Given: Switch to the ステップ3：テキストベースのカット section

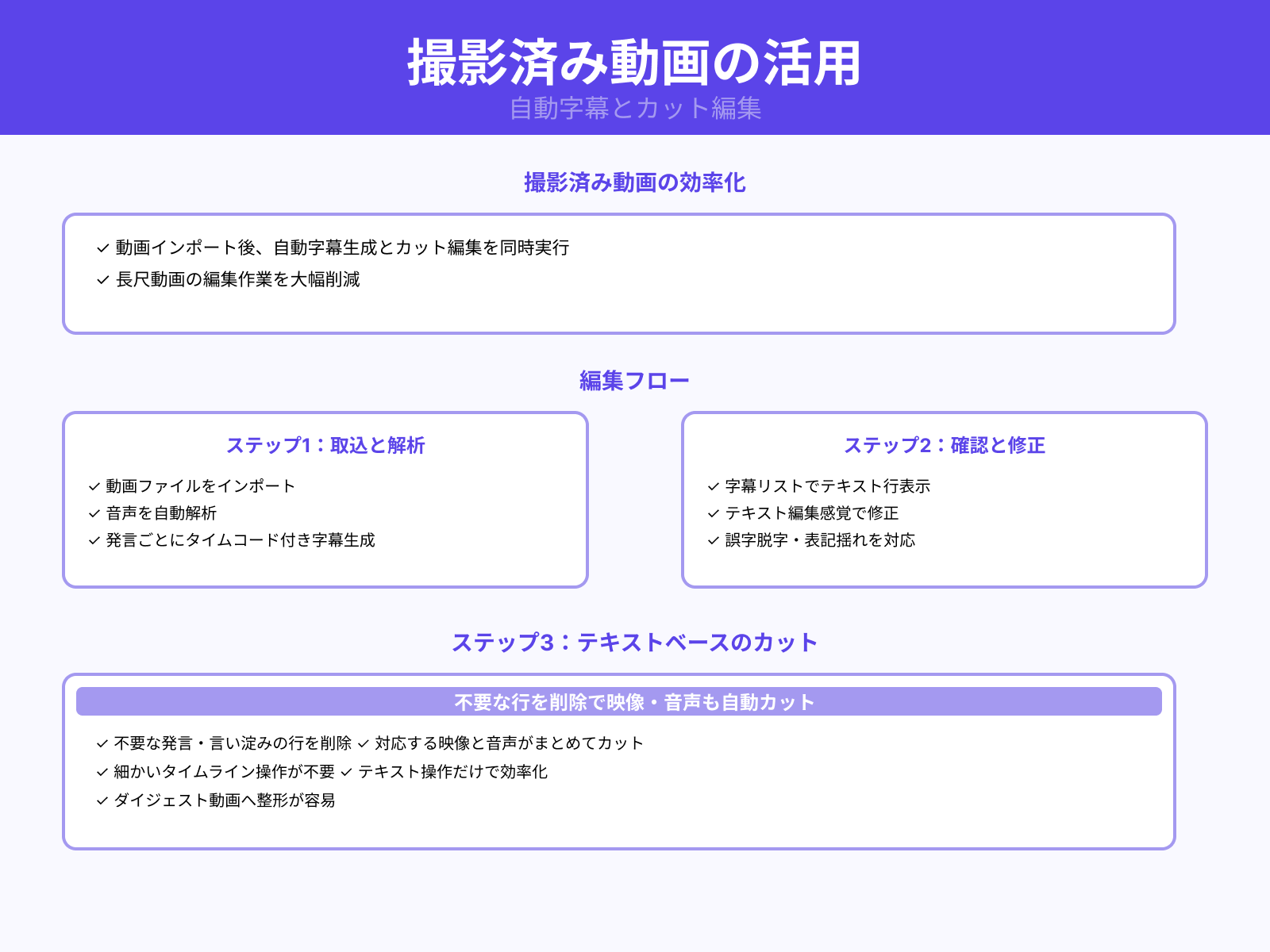Looking at the screenshot, I should pyautogui.click(x=635, y=643).
